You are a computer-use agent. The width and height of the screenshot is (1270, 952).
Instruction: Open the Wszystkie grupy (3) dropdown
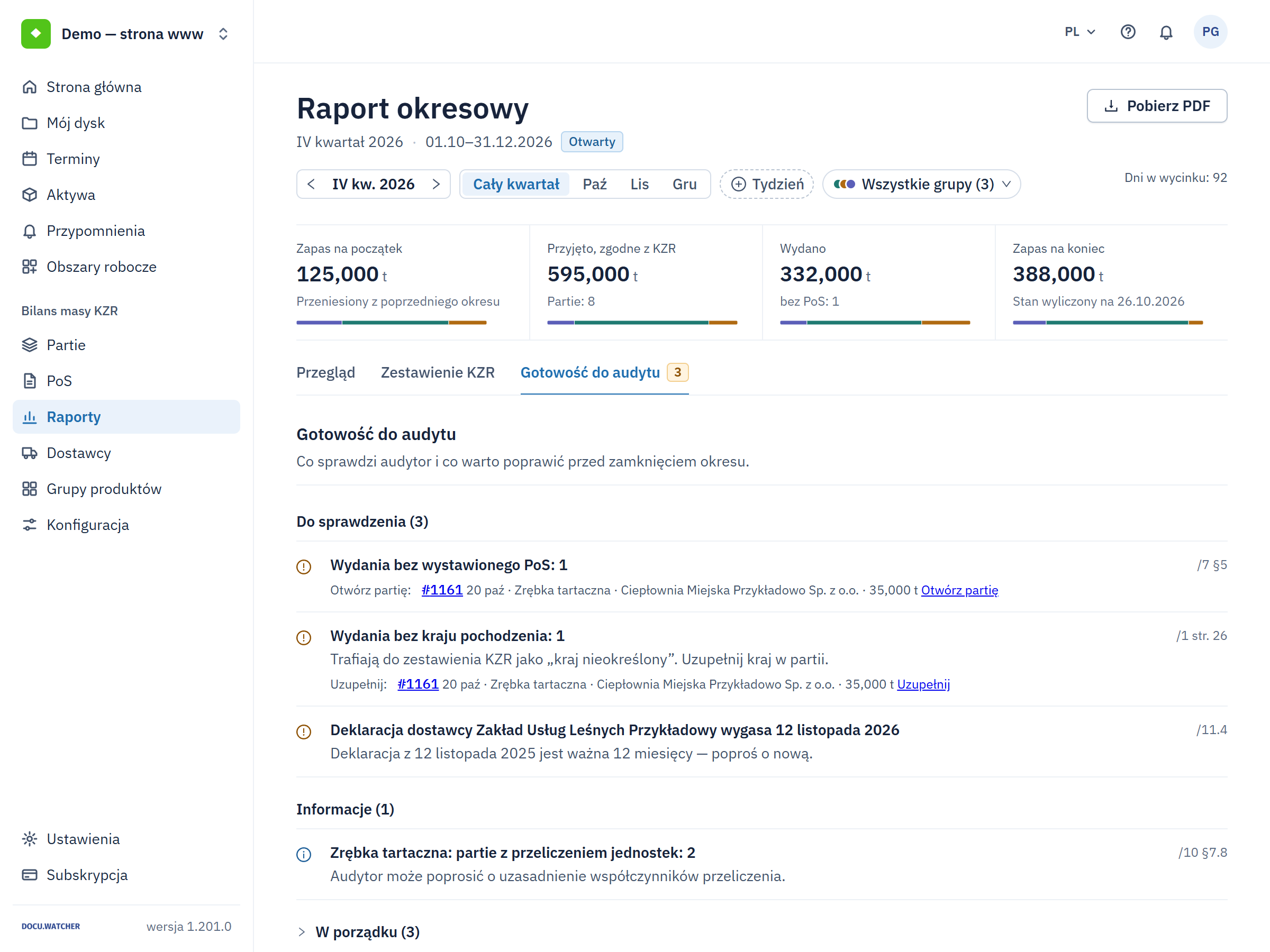921,184
